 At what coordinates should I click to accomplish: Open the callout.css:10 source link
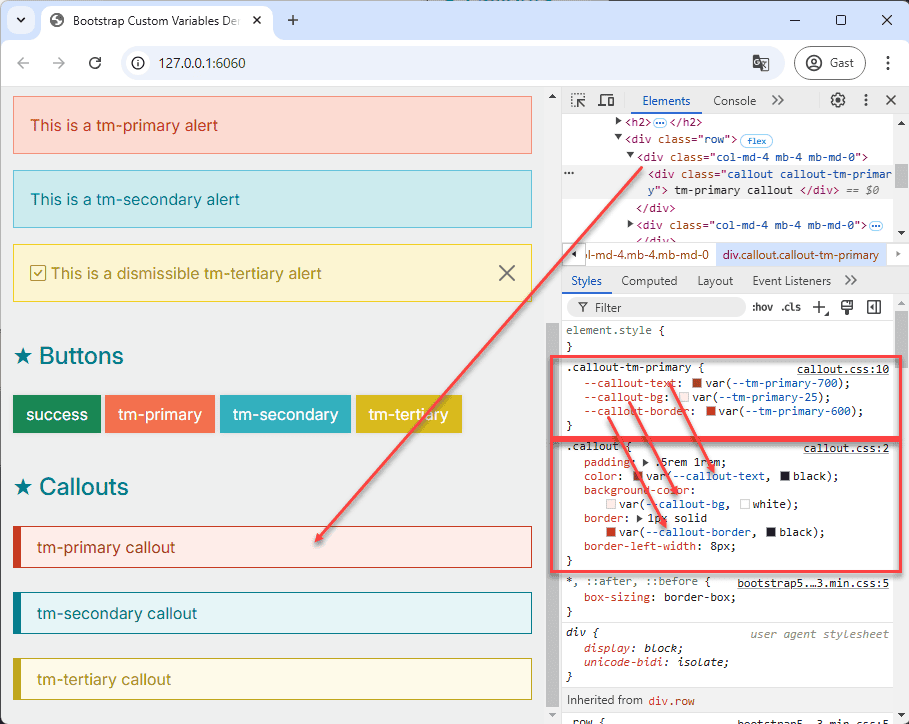(842, 369)
